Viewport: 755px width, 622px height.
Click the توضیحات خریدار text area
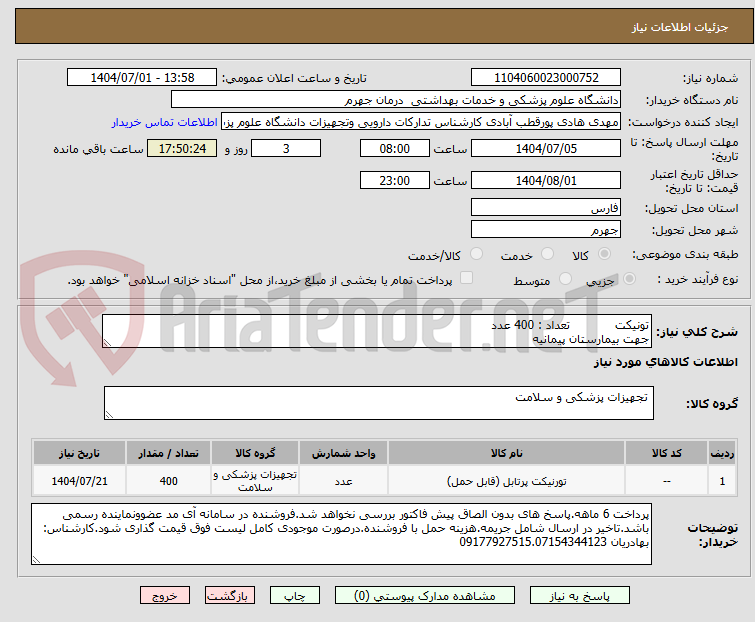coord(341,534)
